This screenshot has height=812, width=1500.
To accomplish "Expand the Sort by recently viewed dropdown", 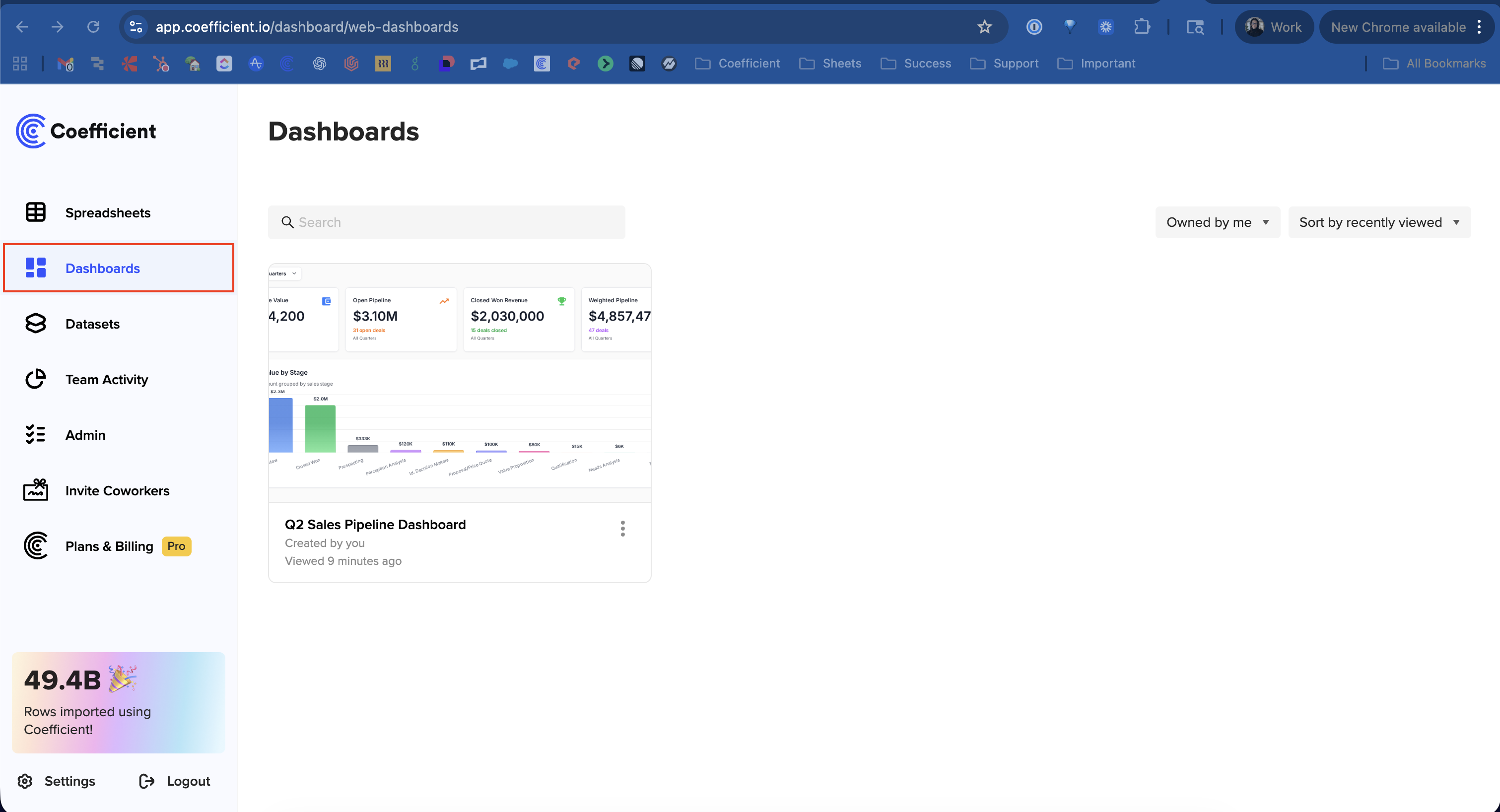I will pyautogui.click(x=1379, y=222).
